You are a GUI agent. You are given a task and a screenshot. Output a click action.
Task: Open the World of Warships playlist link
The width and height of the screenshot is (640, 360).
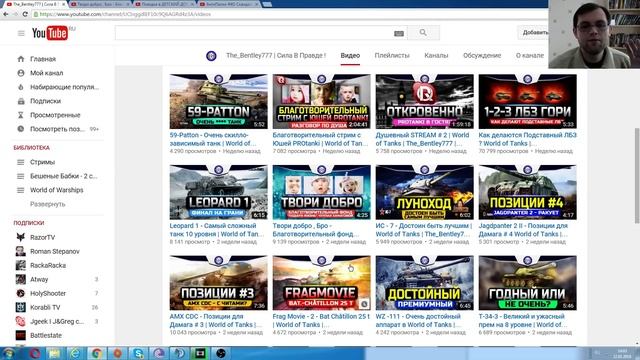pos(57,190)
